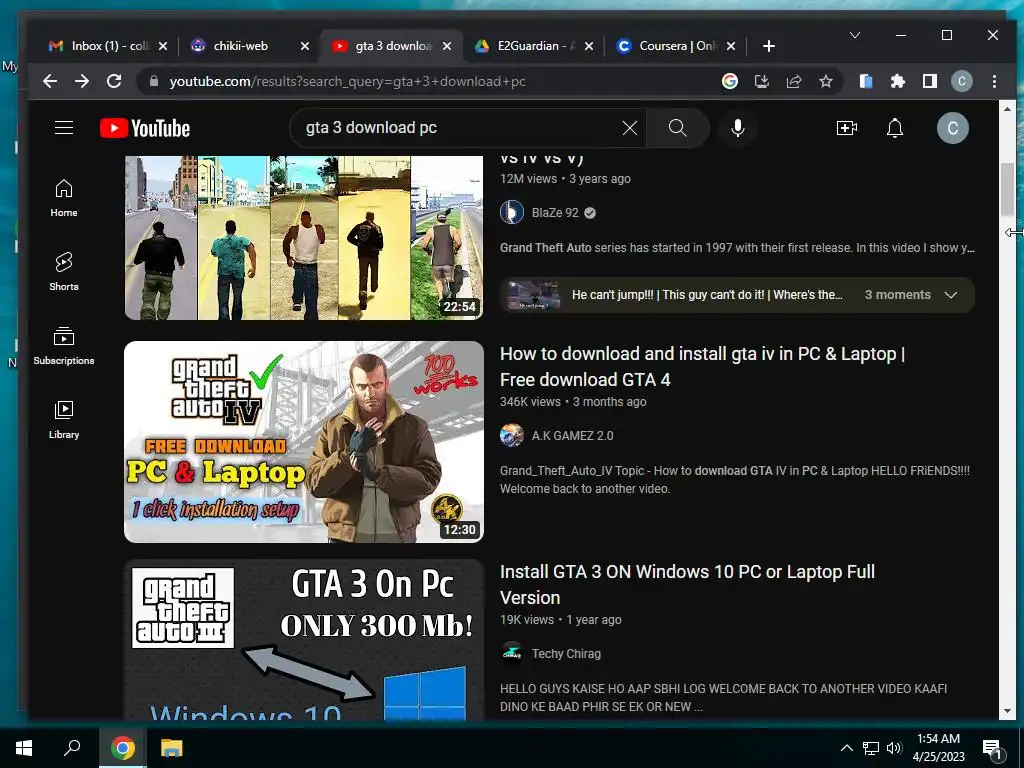
Task: Go to YouTube home via the logo
Action: pyautogui.click(x=145, y=128)
